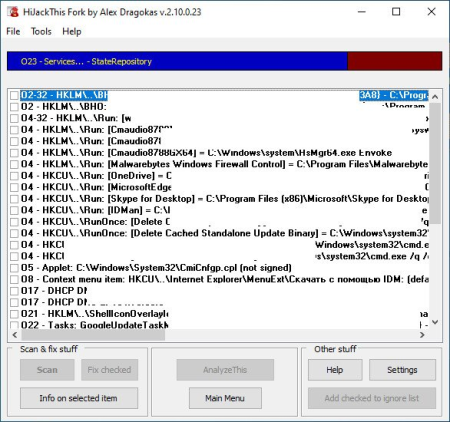450x422 pixels.
Task: Click the Fix checked button
Action: click(109, 370)
